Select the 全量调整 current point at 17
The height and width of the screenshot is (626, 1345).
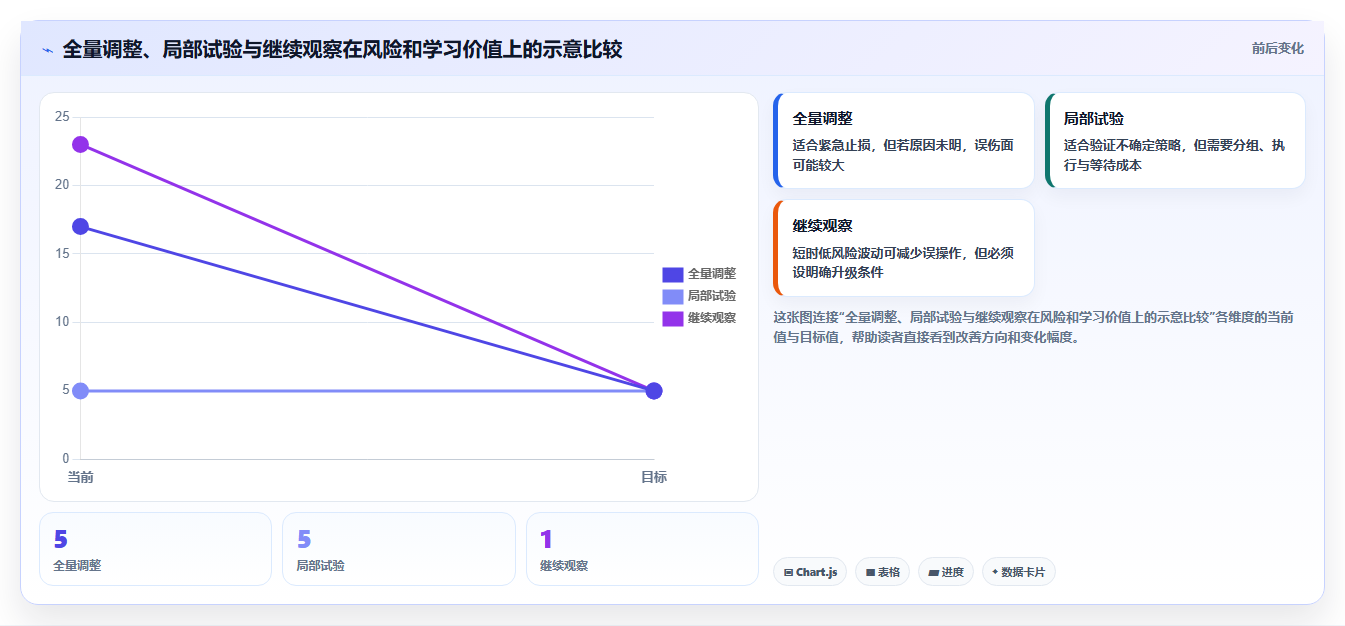pos(80,227)
